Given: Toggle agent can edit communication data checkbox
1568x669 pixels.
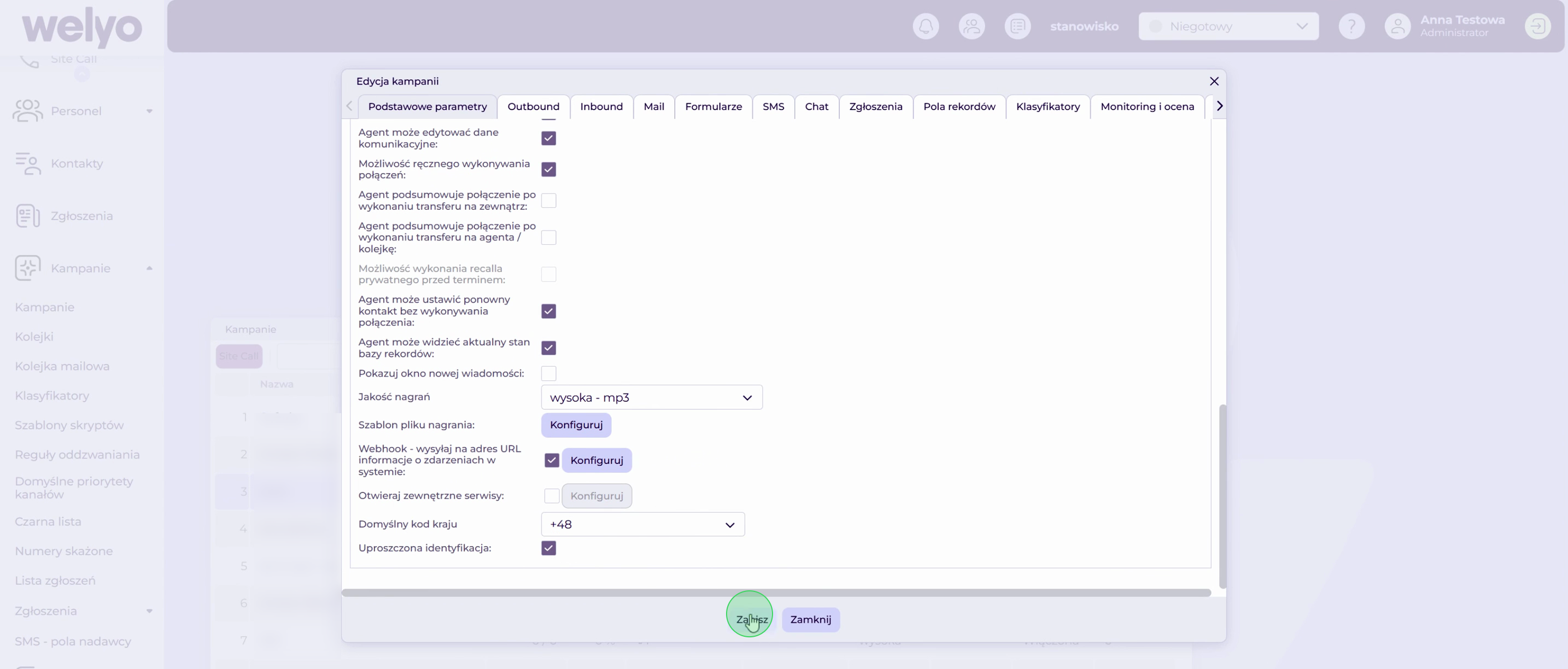Looking at the screenshot, I should (x=548, y=138).
